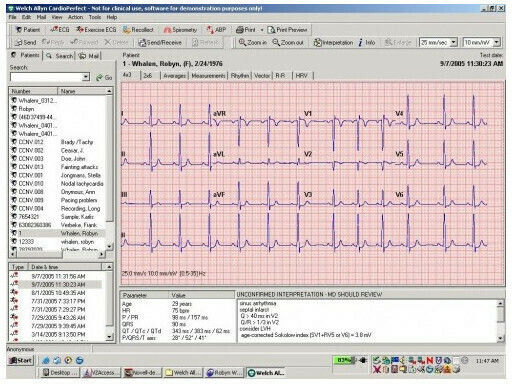
Task: Select patient row Pacing problem
Action: pyautogui.click(x=57, y=200)
